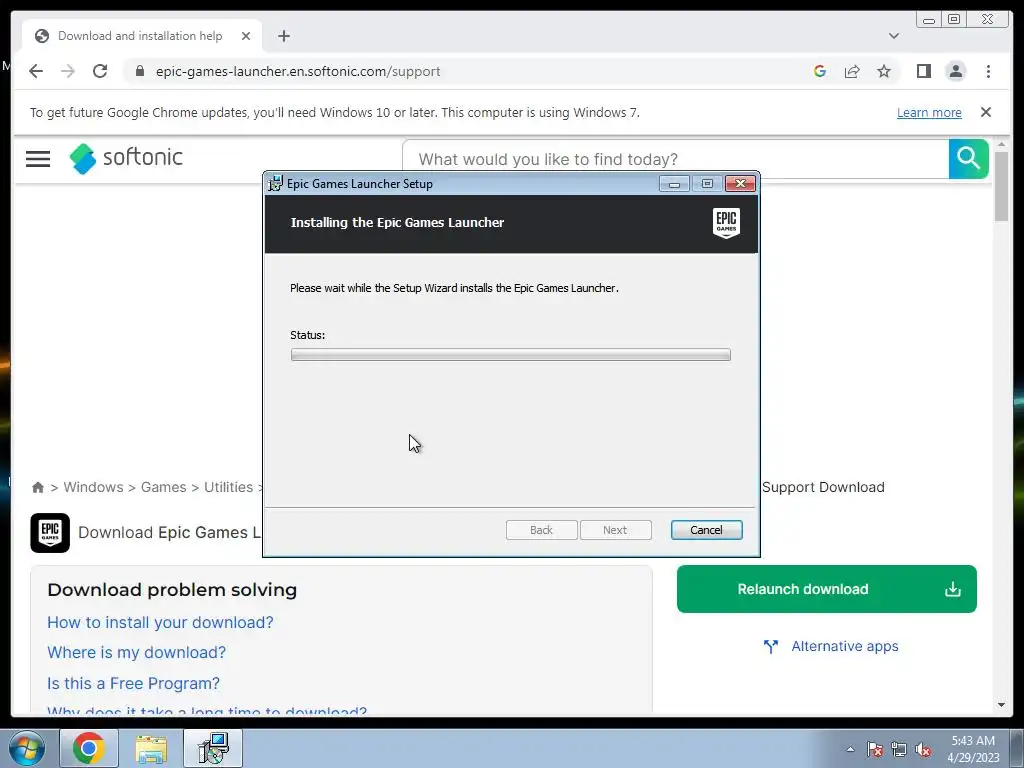Open the Games breadcrumb link

tap(163, 487)
